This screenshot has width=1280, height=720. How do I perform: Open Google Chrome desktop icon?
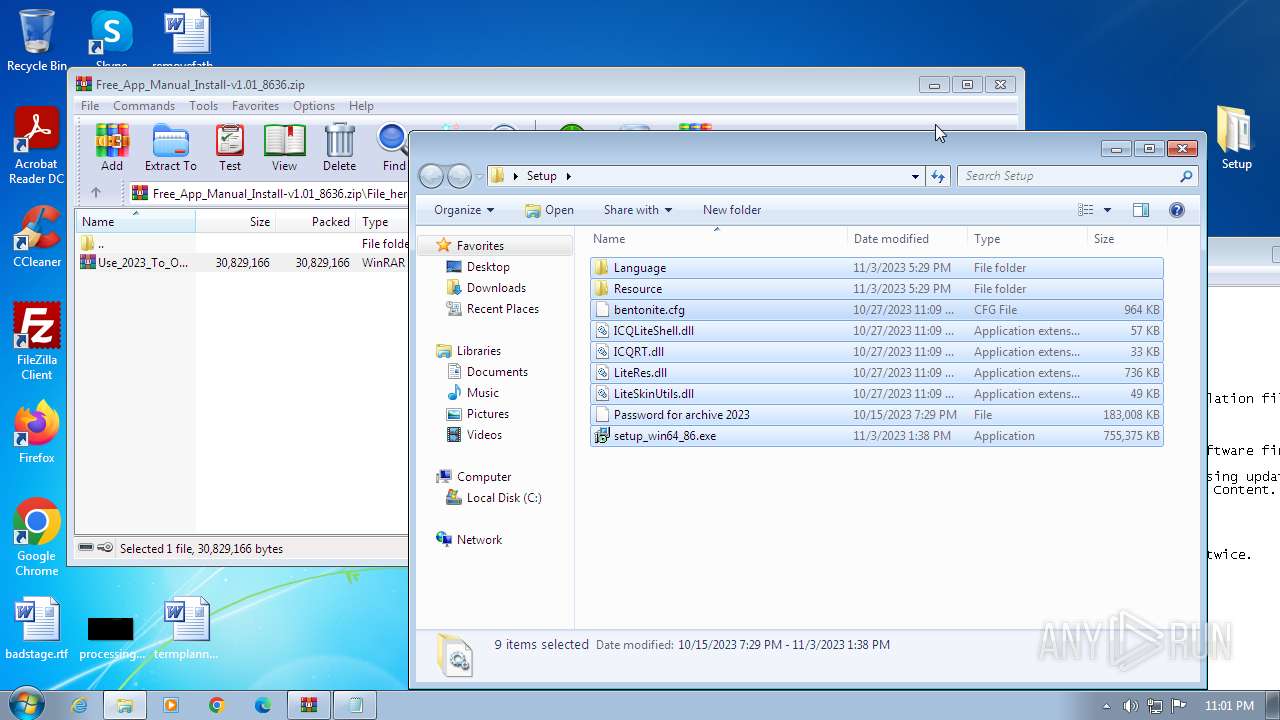tap(37, 538)
